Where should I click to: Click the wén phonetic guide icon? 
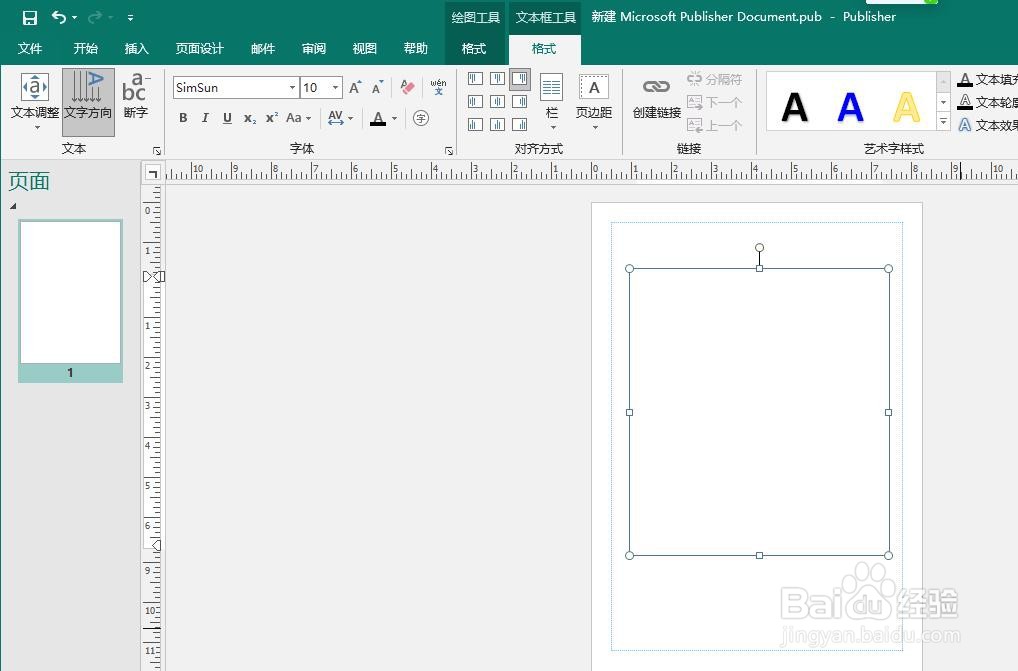[x=438, y=87]
